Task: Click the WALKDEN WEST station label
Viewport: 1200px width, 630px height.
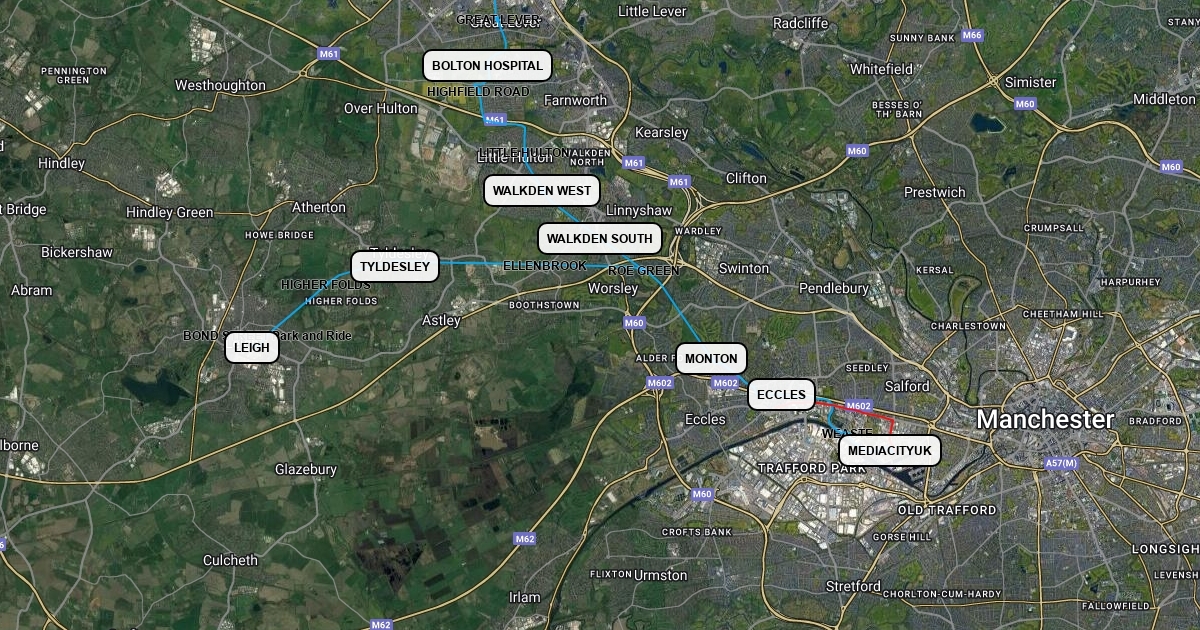Action: click(542, 191)
